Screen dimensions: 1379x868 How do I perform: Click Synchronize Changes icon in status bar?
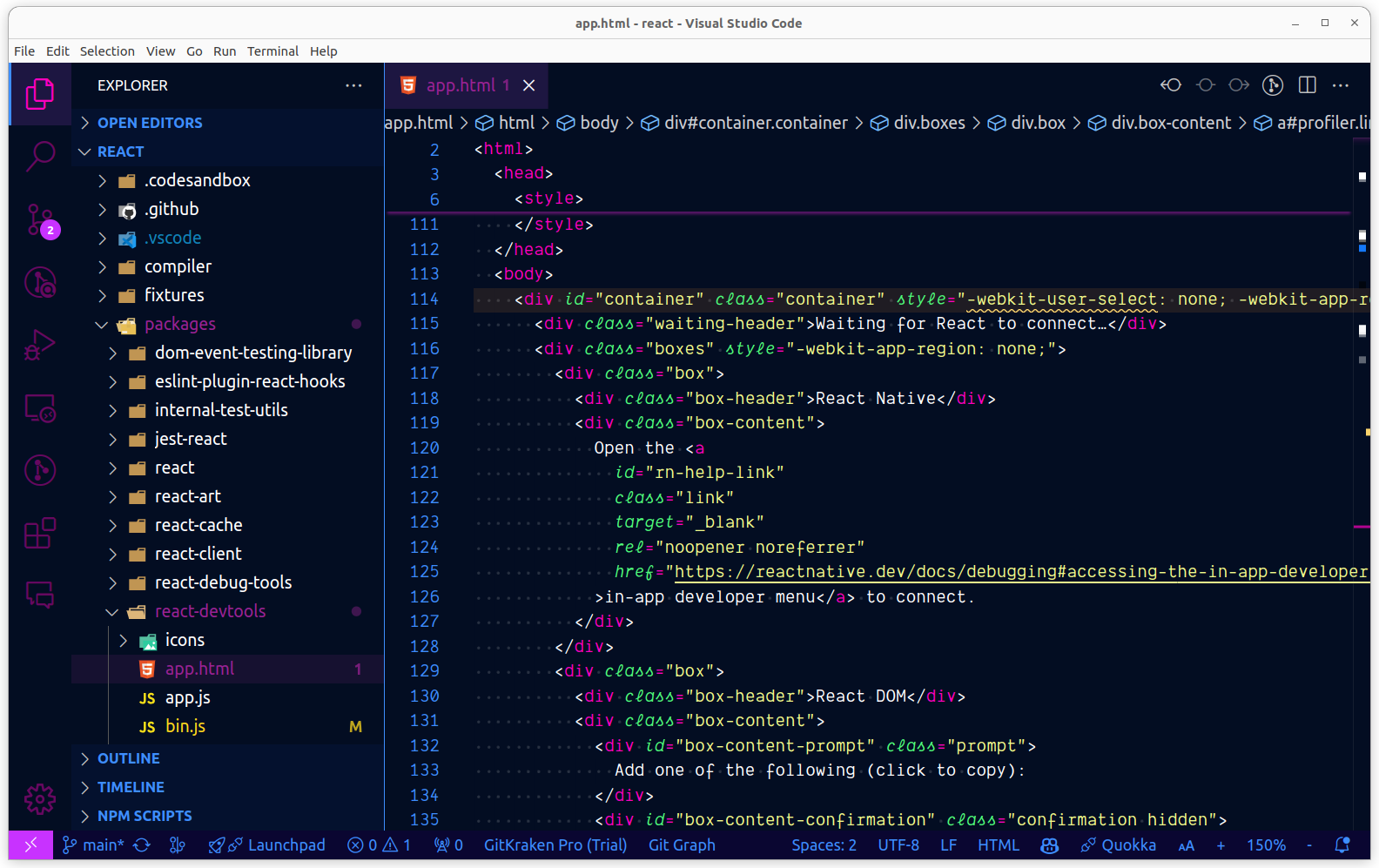point(142,844)
